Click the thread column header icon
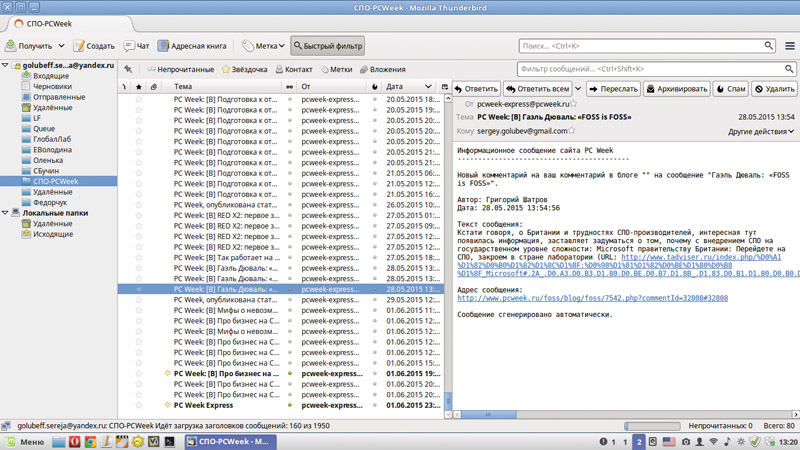The height and width of the screenshot is (450, 800). [x=124, y=87]
